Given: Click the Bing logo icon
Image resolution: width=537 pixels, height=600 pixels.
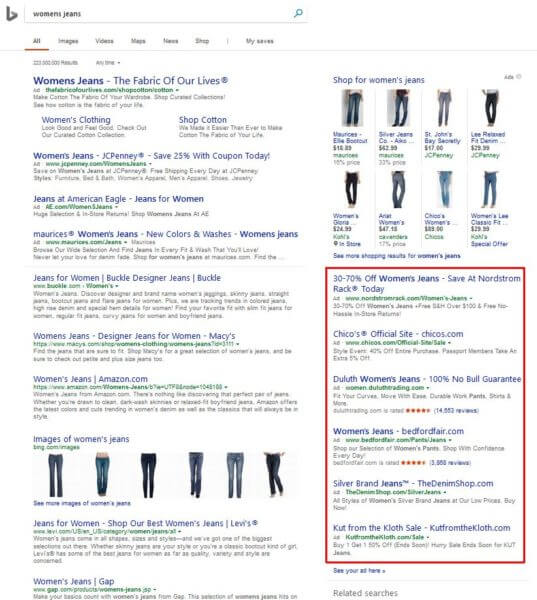Looking at the screenshot, I should point(12,14).
